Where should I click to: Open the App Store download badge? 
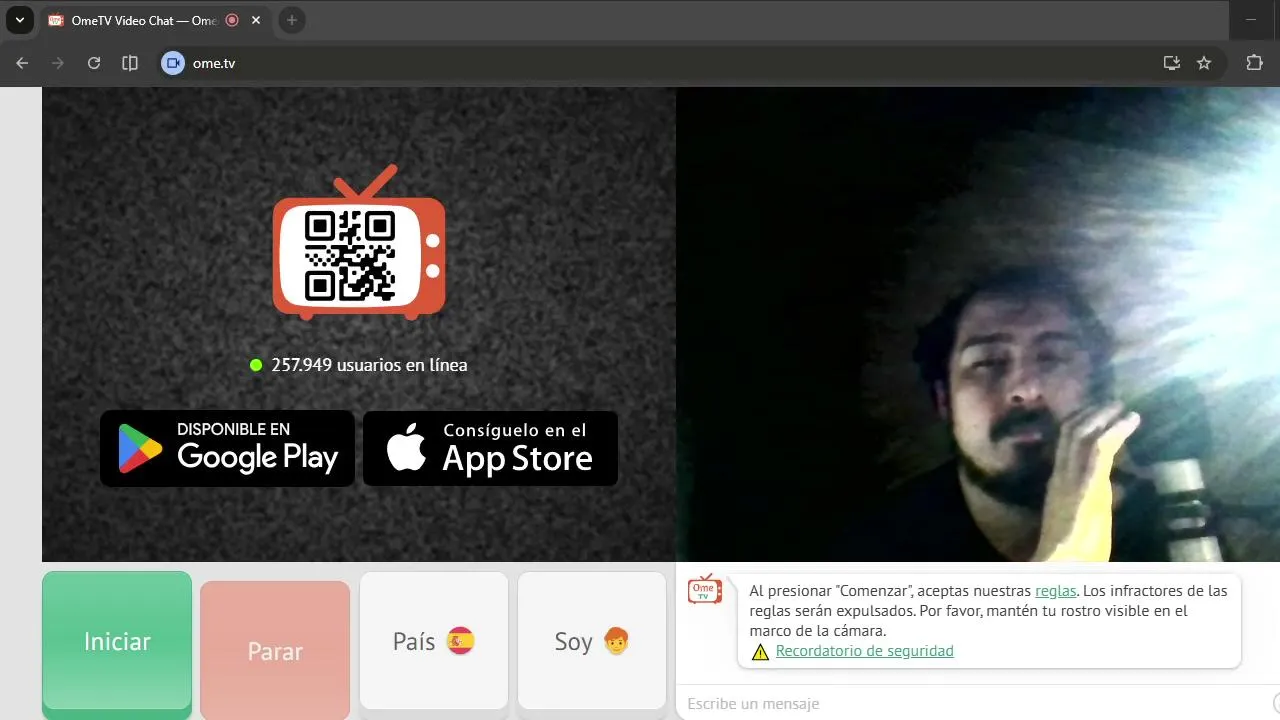tap(490, 448)
